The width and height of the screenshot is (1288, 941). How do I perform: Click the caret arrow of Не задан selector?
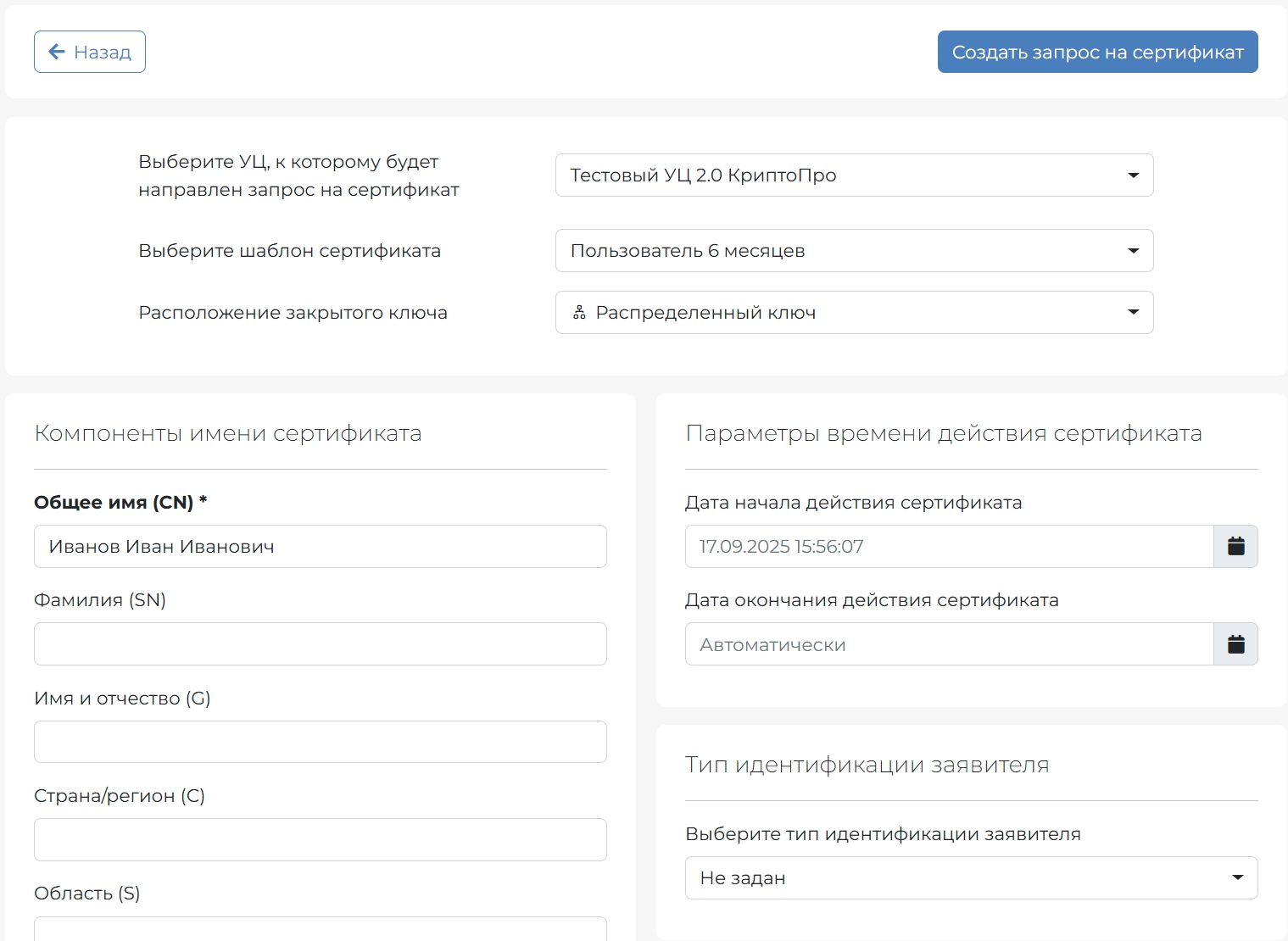coord(1237,878)
